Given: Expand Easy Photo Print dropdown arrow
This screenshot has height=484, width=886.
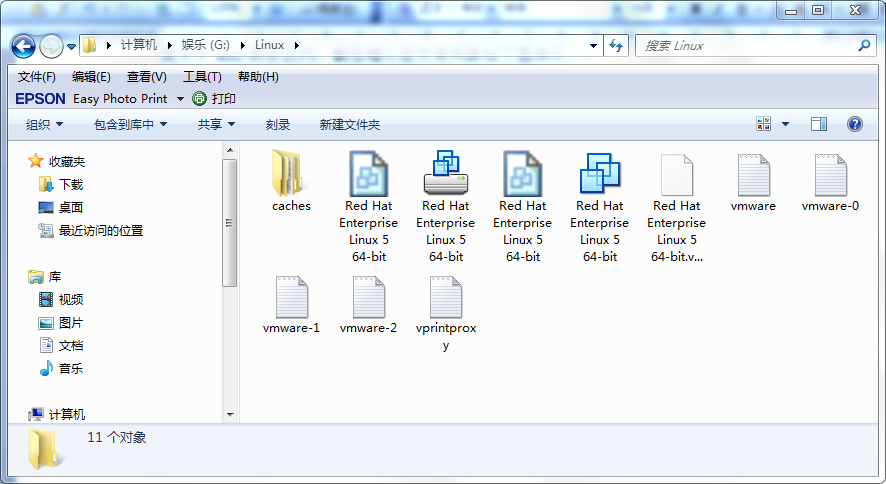Looking at the screenshot, I should [x=180, y=99].
